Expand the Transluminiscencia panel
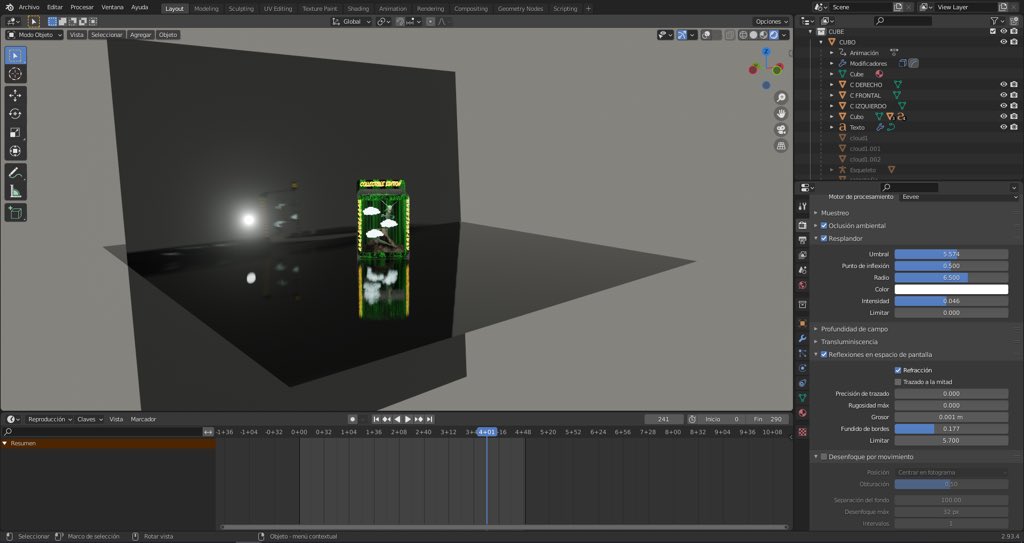The image size is (1024, 543). pos(849,342)
